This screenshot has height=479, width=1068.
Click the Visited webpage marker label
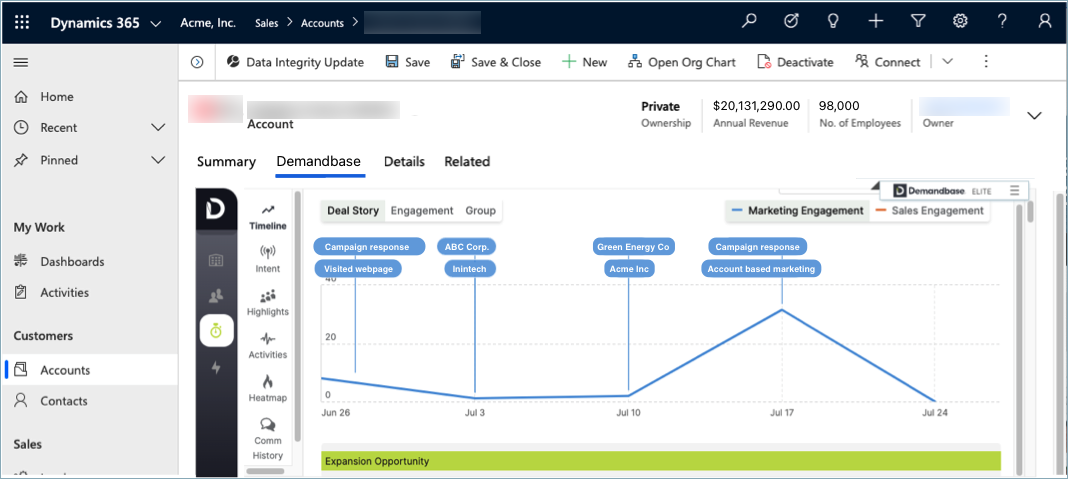pyautogui.click(x=358, y=268)
